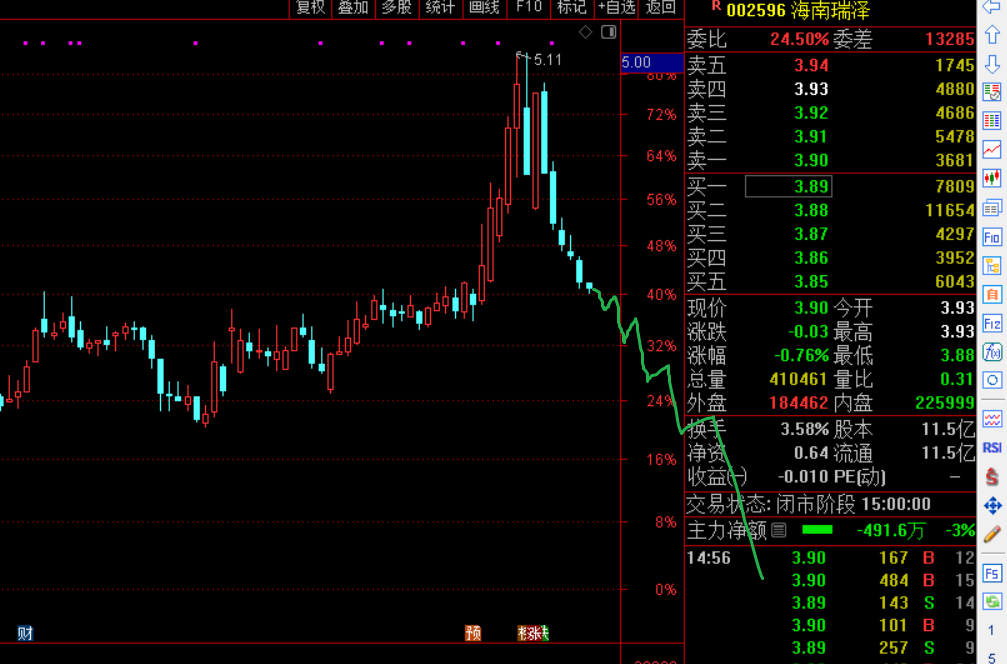Open the tree structure sidebar icon
The height and width of the screenshot is (664, 1007).
[992, 266]
